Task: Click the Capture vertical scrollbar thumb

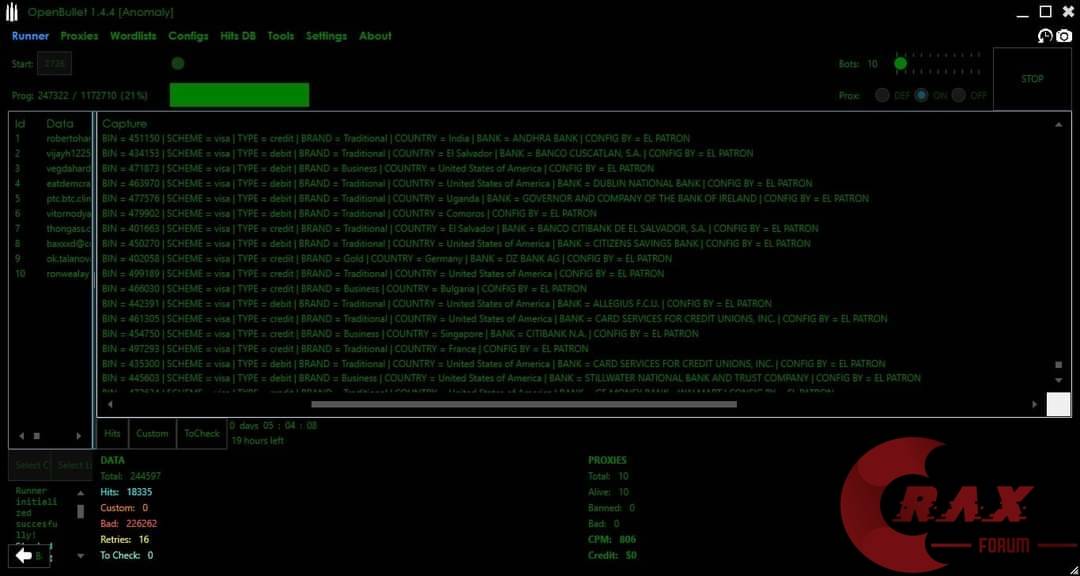Action: tap(1059, 364)
